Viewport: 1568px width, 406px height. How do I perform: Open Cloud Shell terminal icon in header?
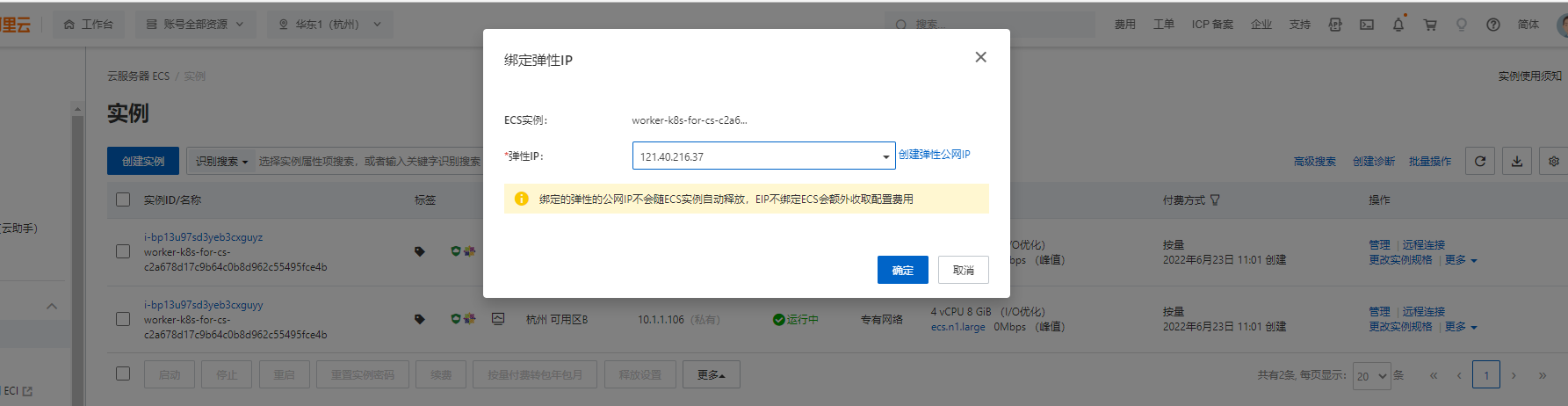[x=1367, y=25]
